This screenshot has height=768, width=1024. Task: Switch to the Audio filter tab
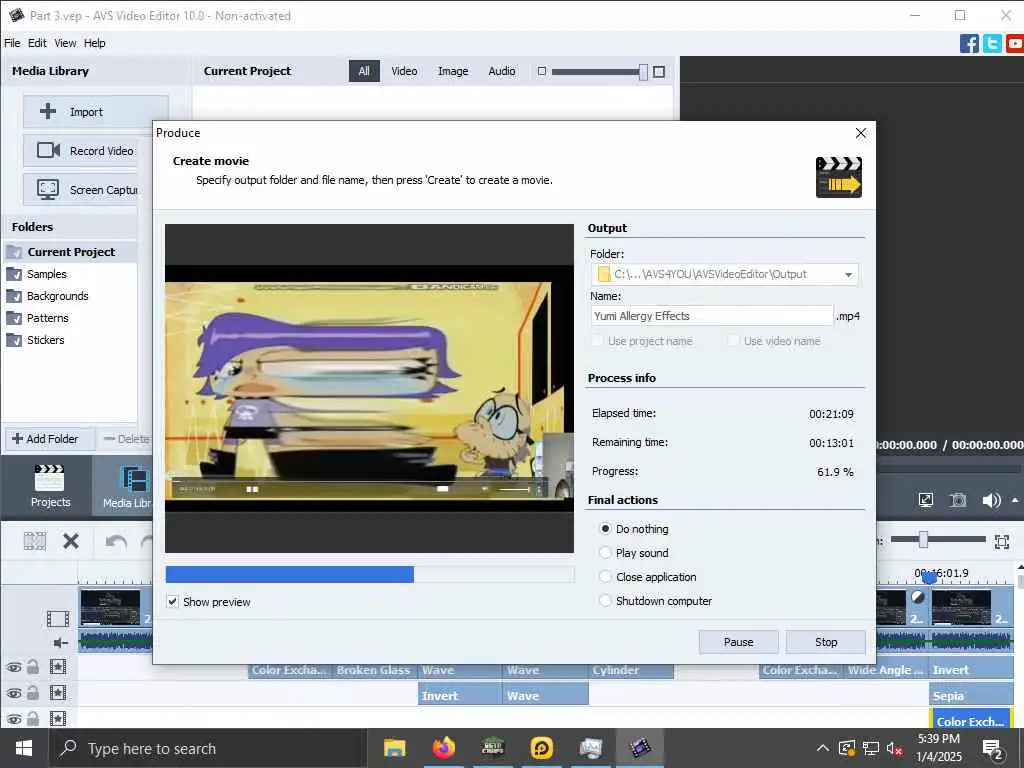[x=502, y=71]
